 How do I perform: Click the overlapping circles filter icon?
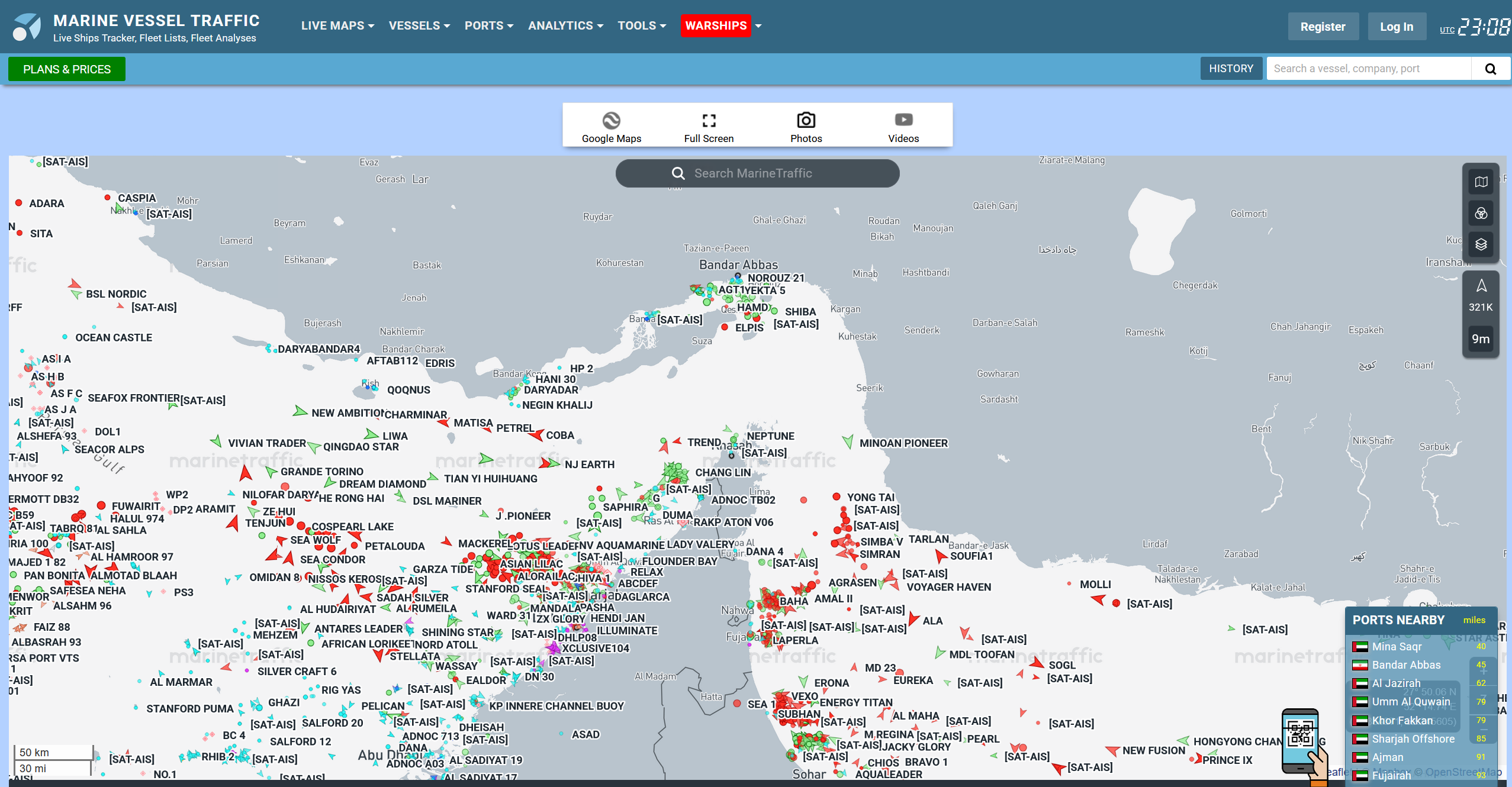1481,213
